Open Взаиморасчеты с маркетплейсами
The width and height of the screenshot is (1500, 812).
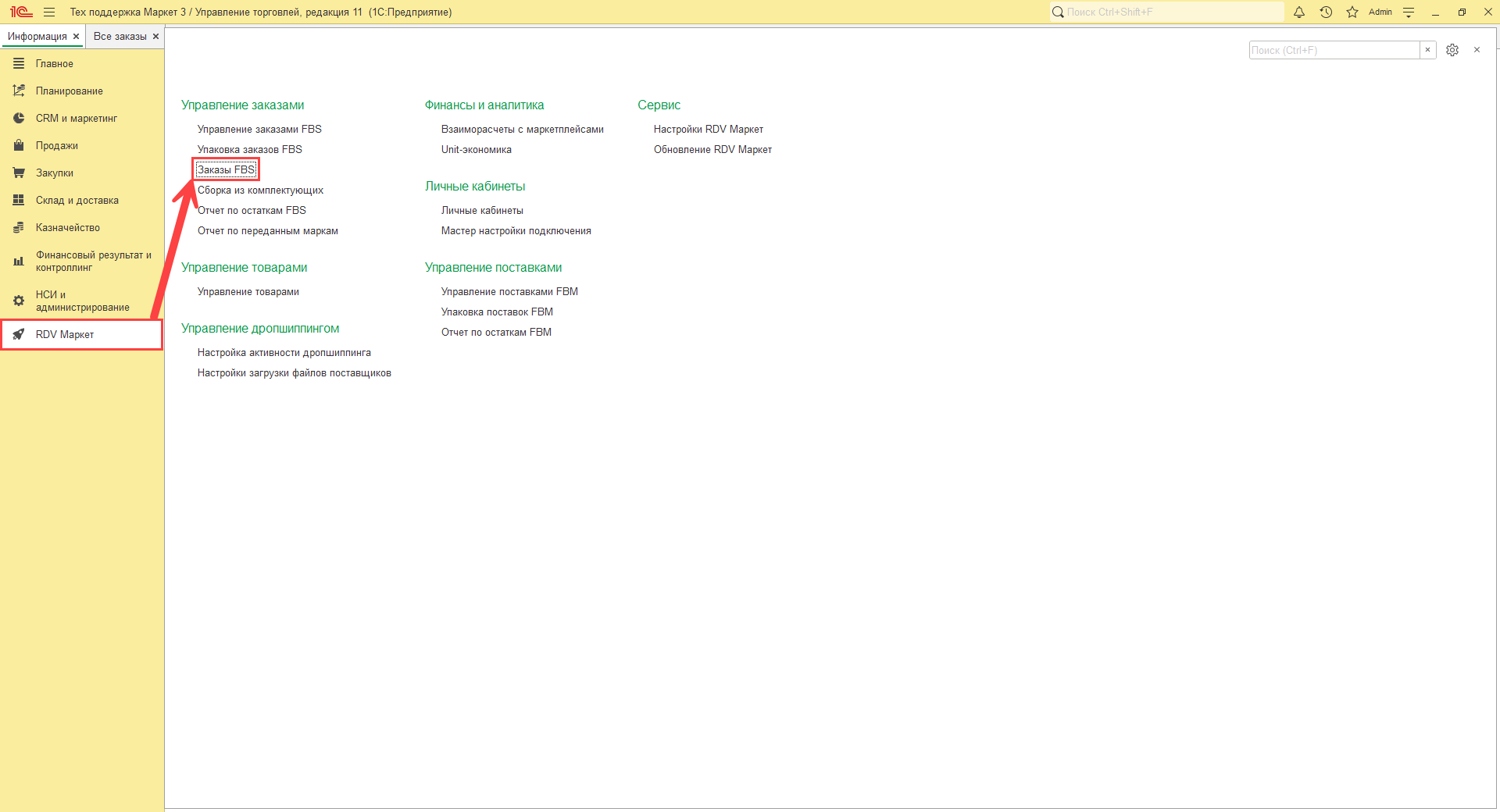tap(523, 129)
